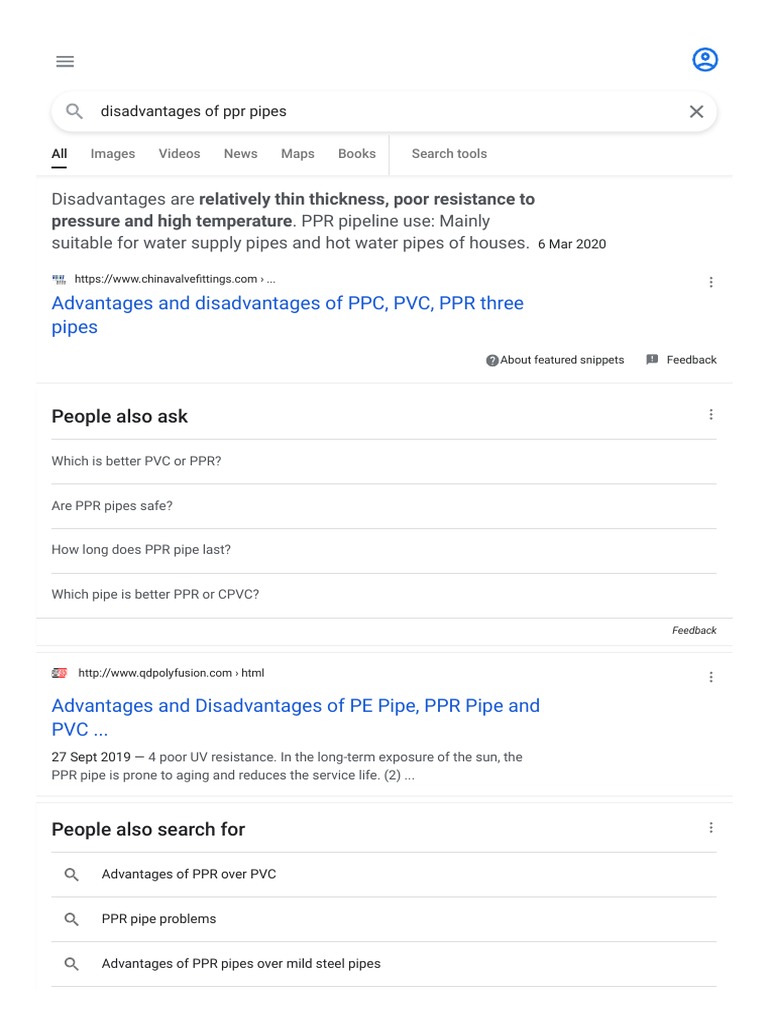Clear the search query with X
The height and width of the screenshot is (1024, 768).
tap(697, 112)
